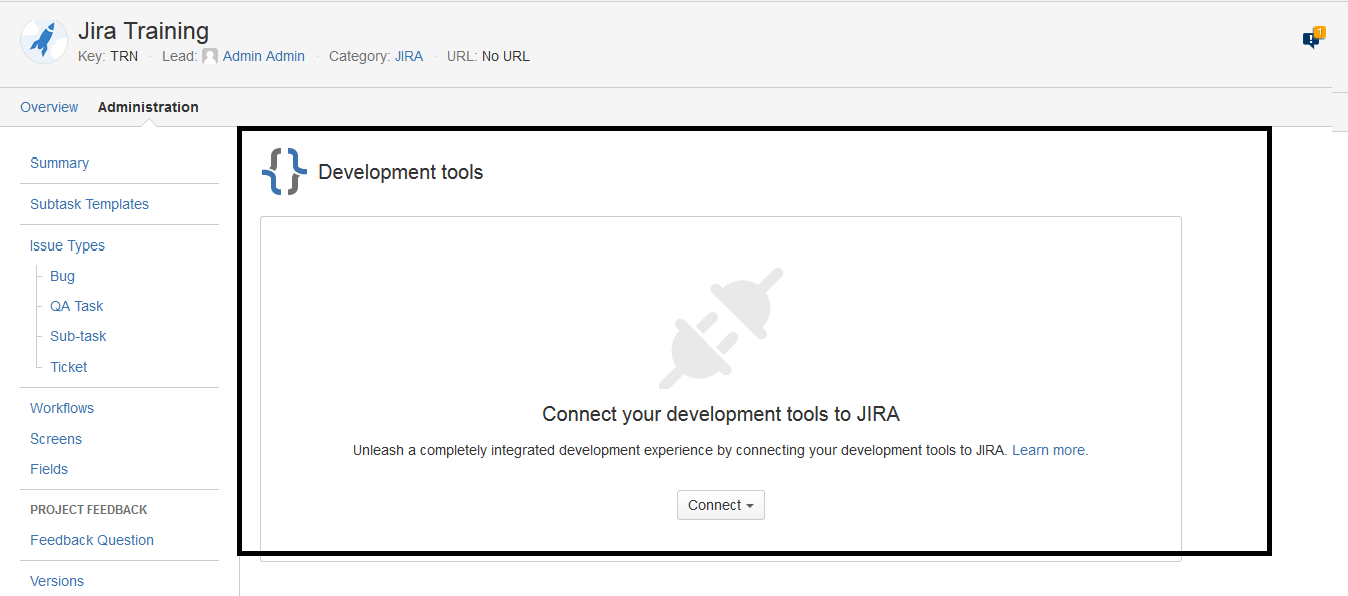Click the disconnected plug illustration

721,328
